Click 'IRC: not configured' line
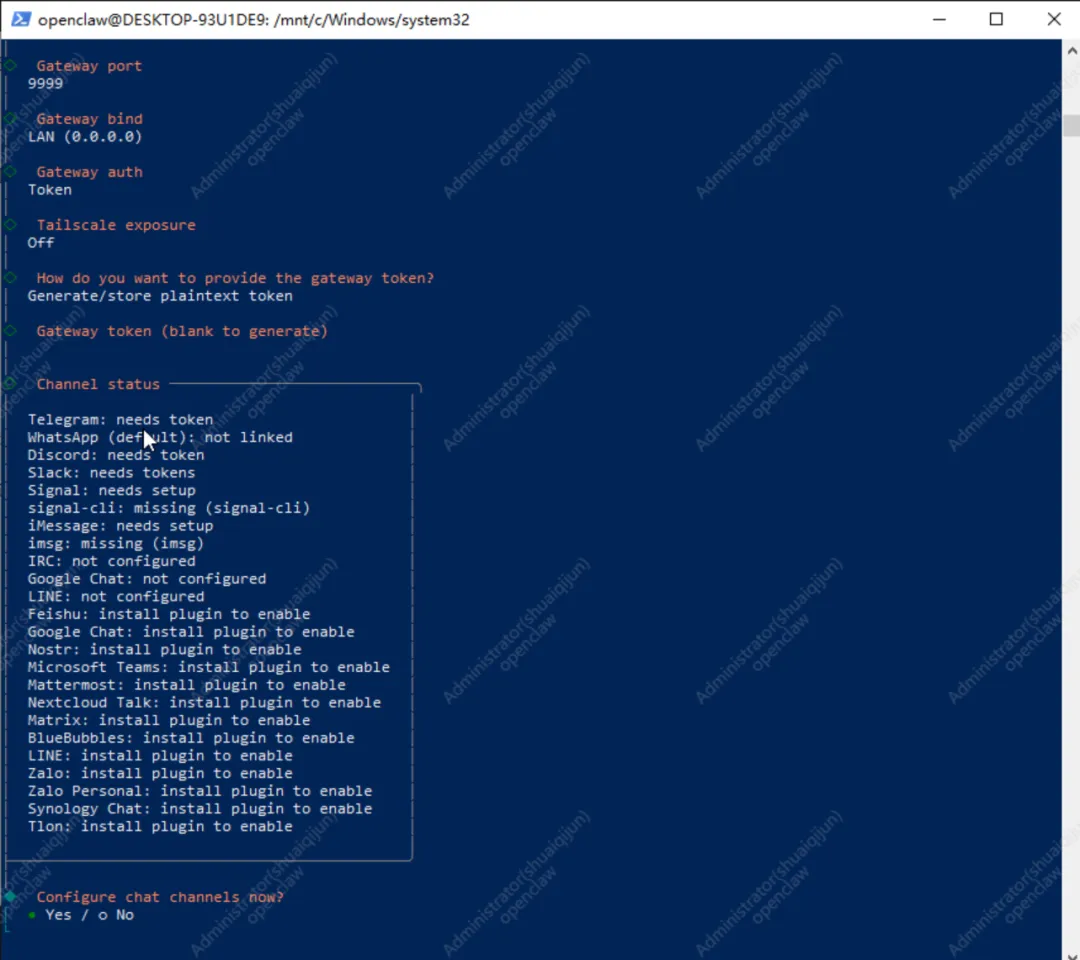Screen dimensions: 1080x960 pyautogui.click(x=112, y=561)
